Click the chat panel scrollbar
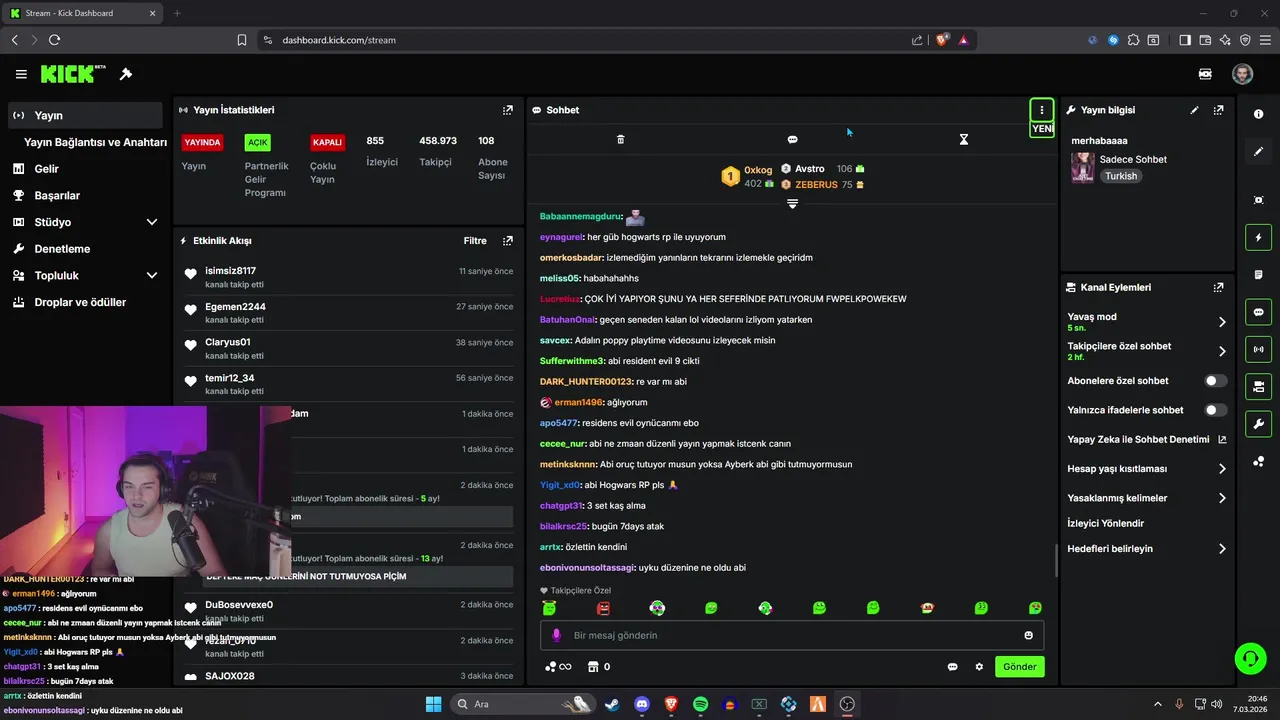This screenshot has width=1280, height=720. 1056,560
